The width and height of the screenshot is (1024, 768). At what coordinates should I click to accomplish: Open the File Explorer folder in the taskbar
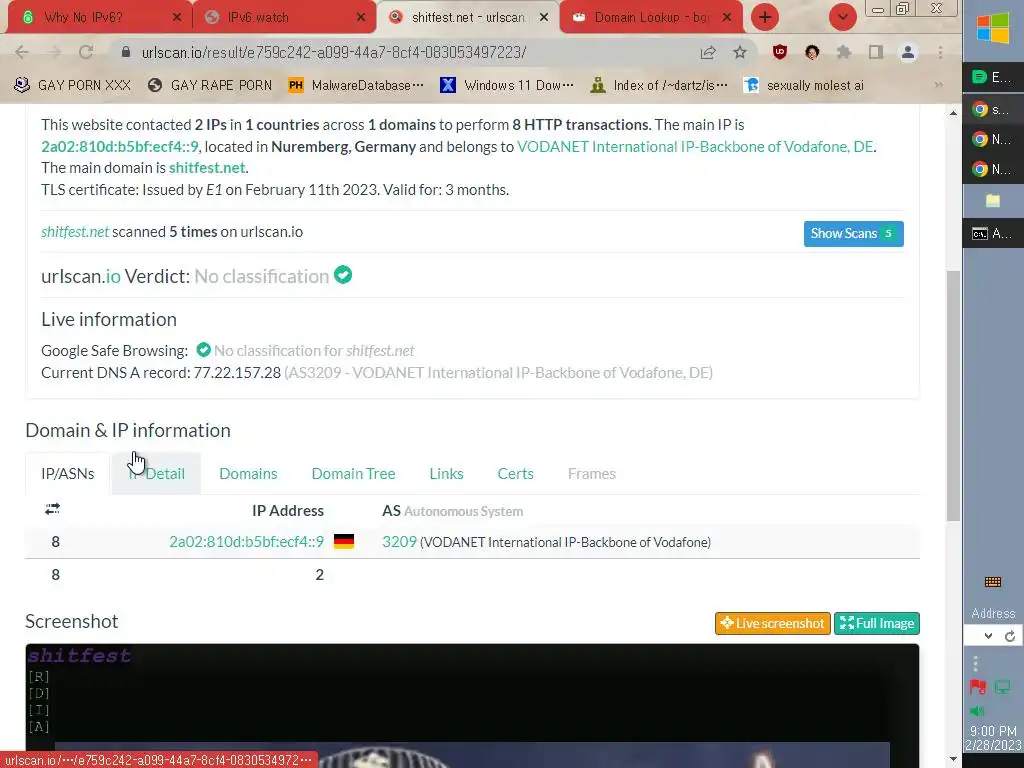pyautogui.click(x=993, y=200)
